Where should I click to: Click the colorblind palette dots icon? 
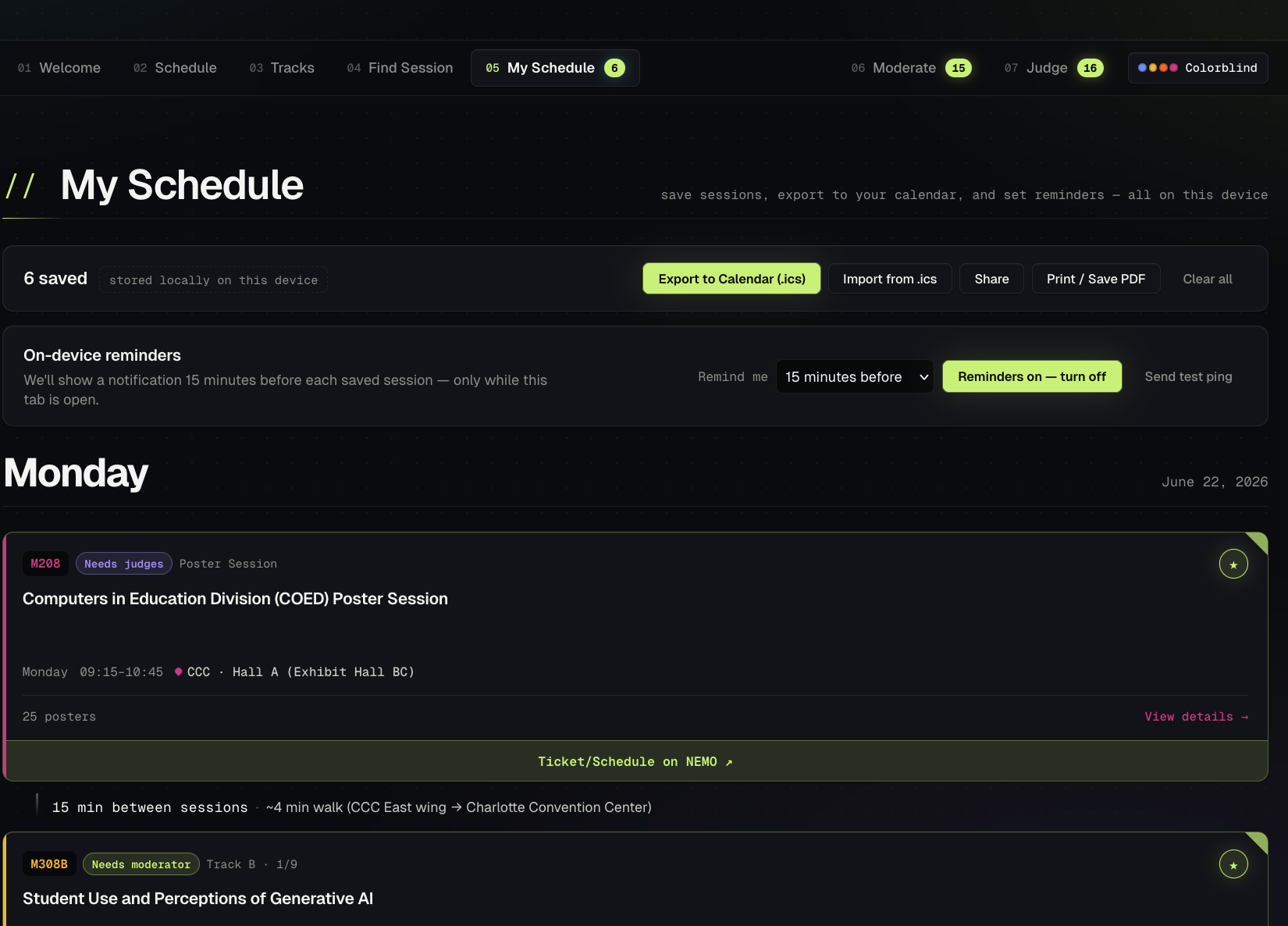pyautogui.click(x=1158, y=68)
